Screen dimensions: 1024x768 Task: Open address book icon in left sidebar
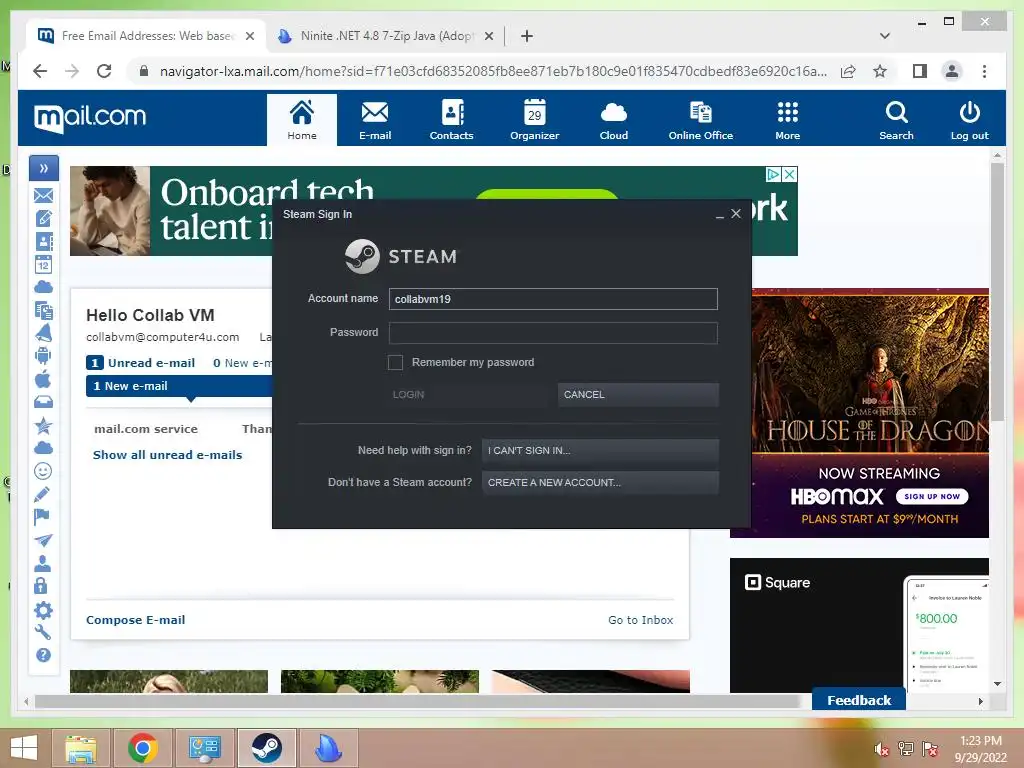(x=44, y=242)
